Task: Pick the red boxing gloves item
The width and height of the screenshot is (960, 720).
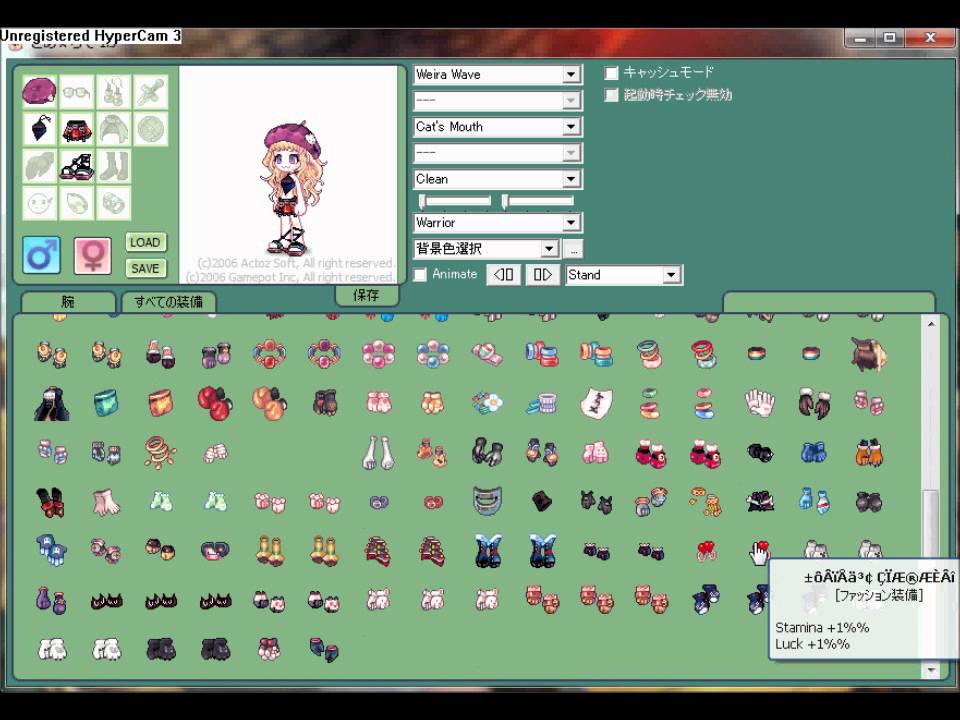Action: click(214, 403)
